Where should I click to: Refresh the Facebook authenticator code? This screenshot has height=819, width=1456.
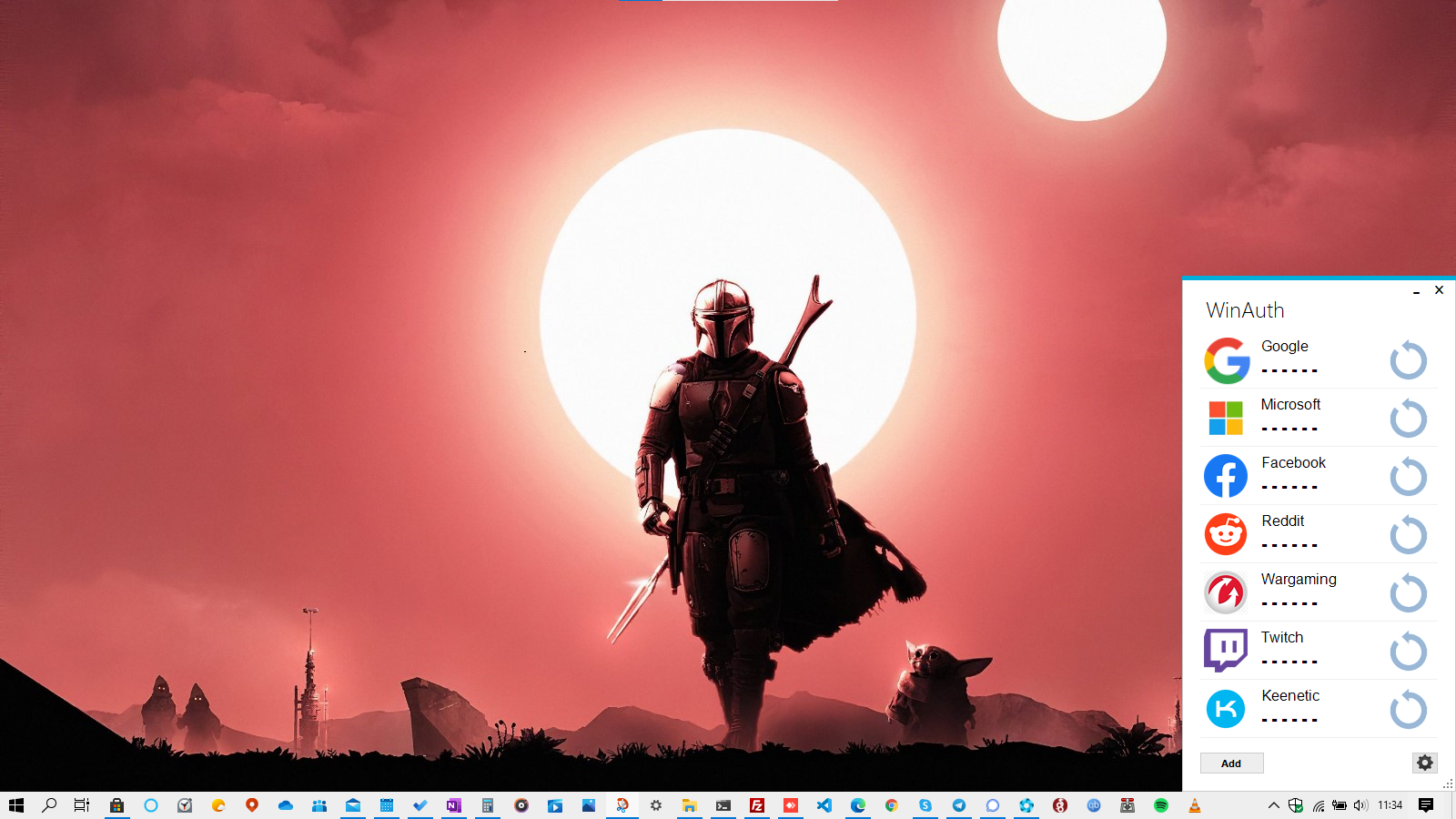pyautogui.click(x=1408, y=477)
